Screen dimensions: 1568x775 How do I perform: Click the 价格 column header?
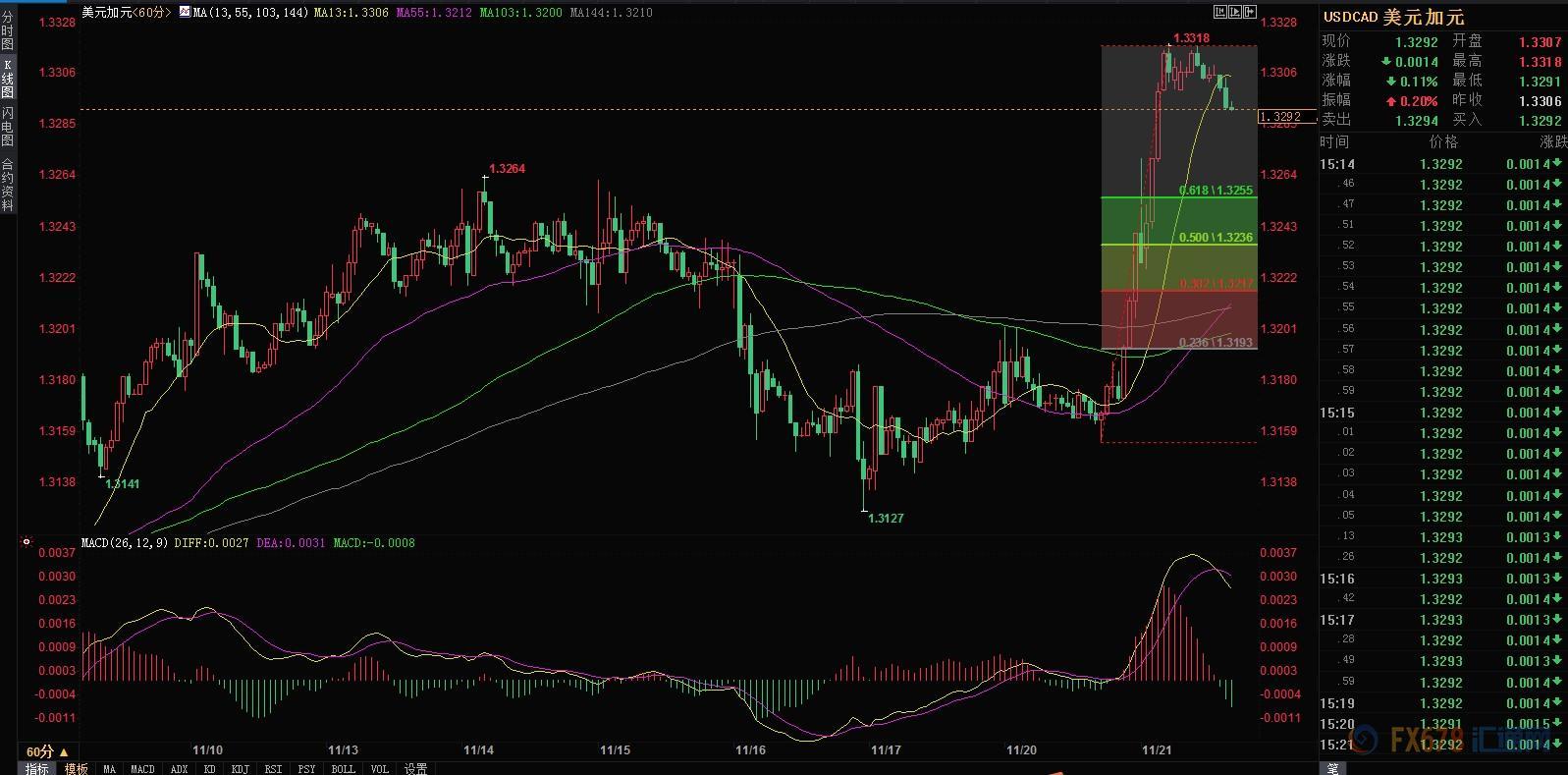click(1443, 141)
